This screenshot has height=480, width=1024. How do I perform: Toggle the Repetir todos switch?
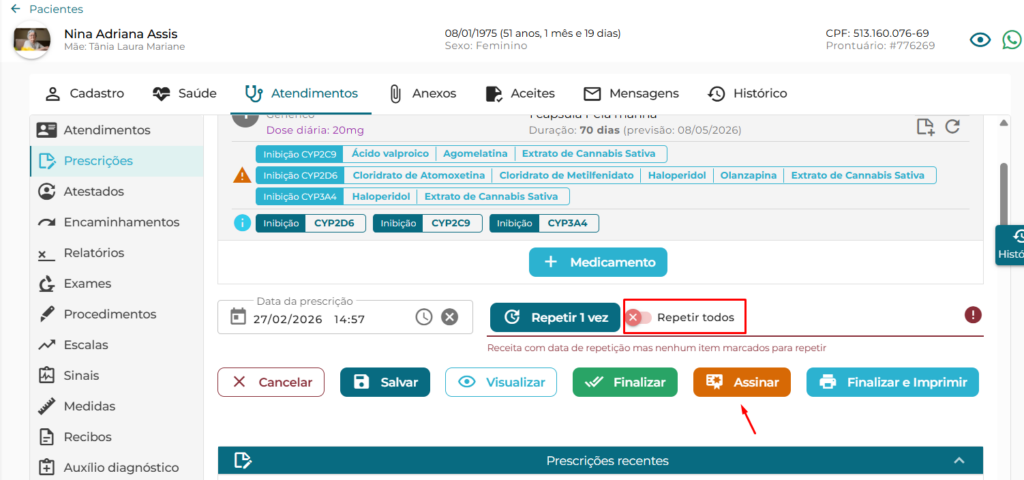click(x=639, y=318)
